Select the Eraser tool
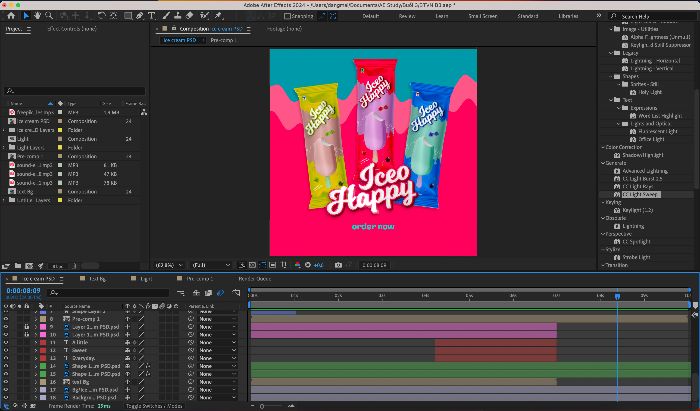 pos(189,16)
